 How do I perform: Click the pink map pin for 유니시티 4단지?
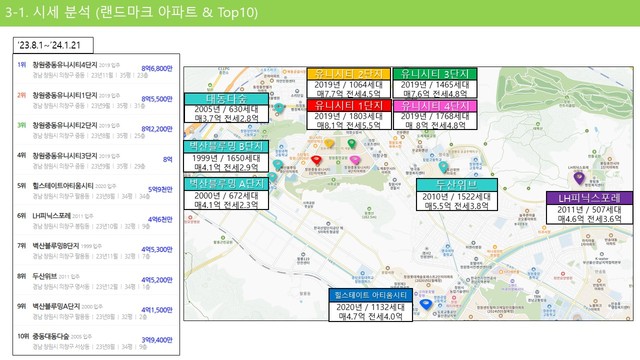click(355, 160)
